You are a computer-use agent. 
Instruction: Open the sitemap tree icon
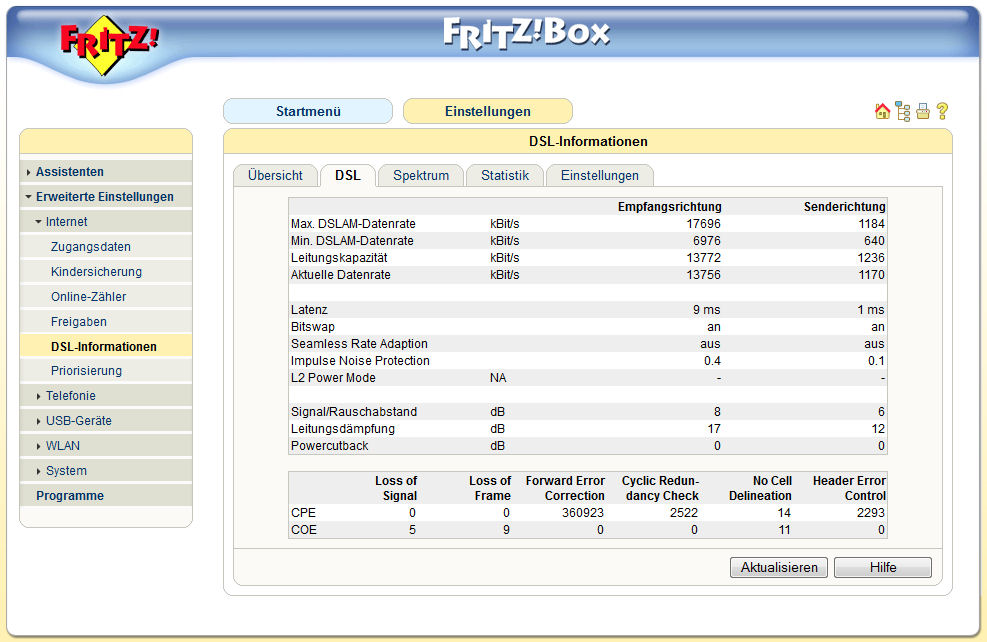[x=902, y=112]
